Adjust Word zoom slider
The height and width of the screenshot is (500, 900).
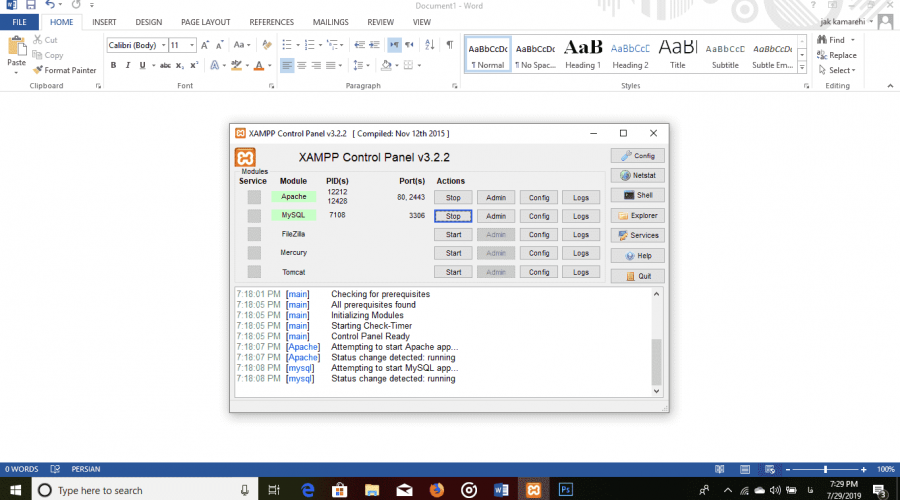[x=825, y=470]
